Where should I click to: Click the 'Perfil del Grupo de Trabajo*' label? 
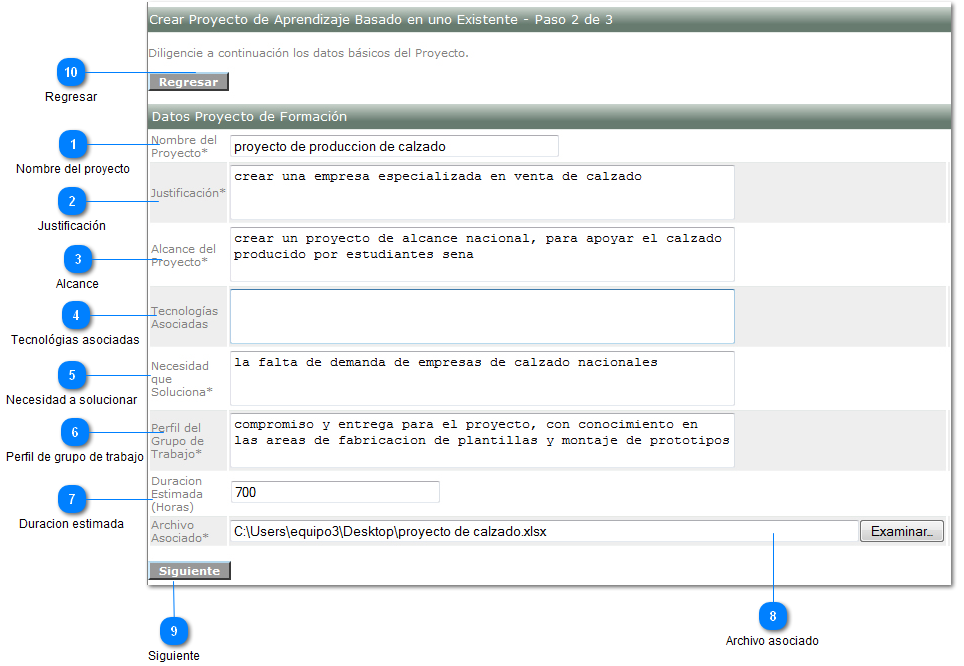[178, 441]
